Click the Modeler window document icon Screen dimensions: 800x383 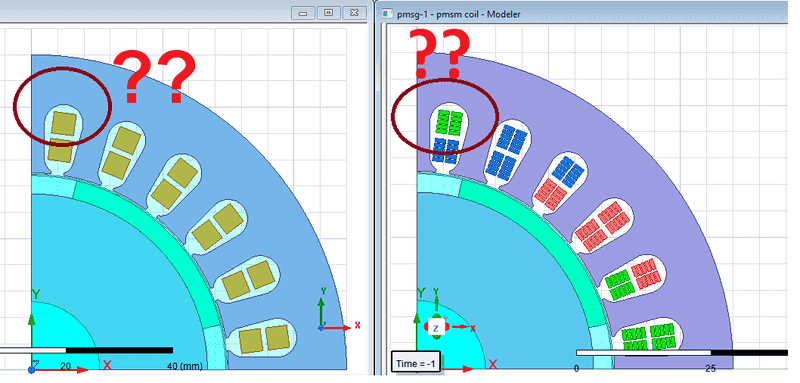tap(388, 14)
